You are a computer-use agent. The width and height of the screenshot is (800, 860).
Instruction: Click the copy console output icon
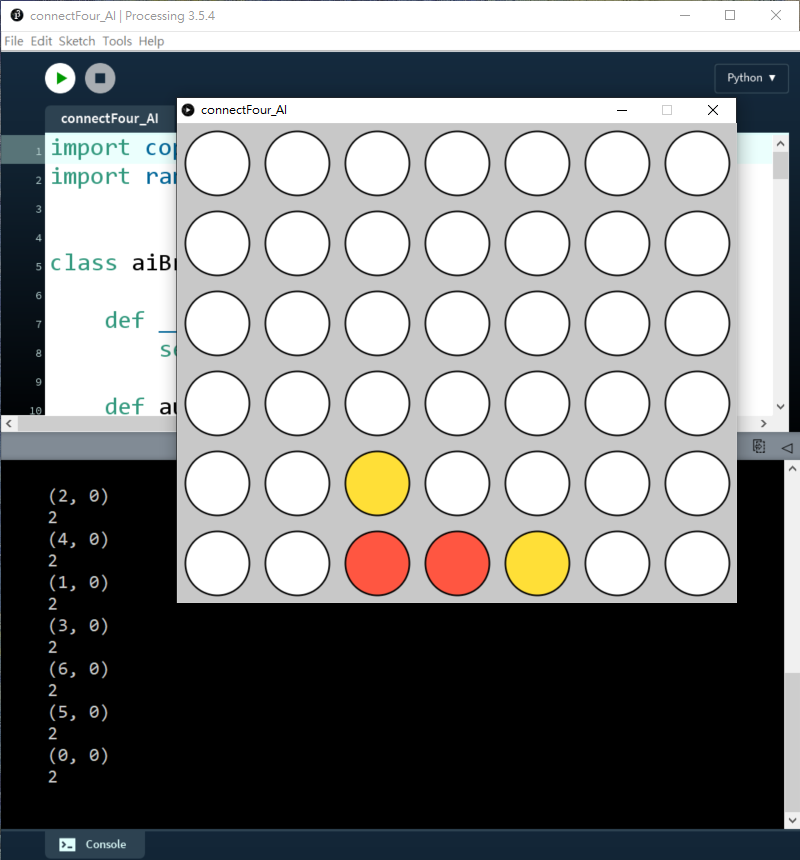759,447
